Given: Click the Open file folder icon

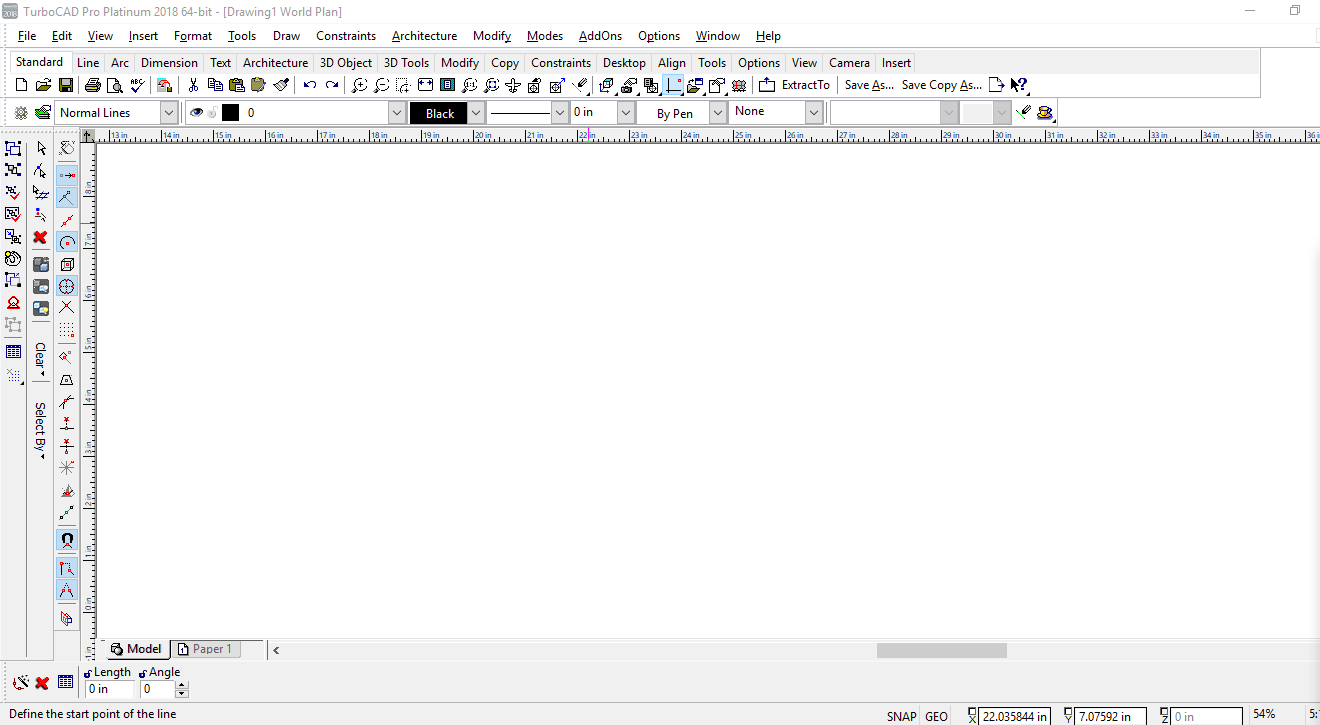Looking at the screenshot, I should click(43, 85).
